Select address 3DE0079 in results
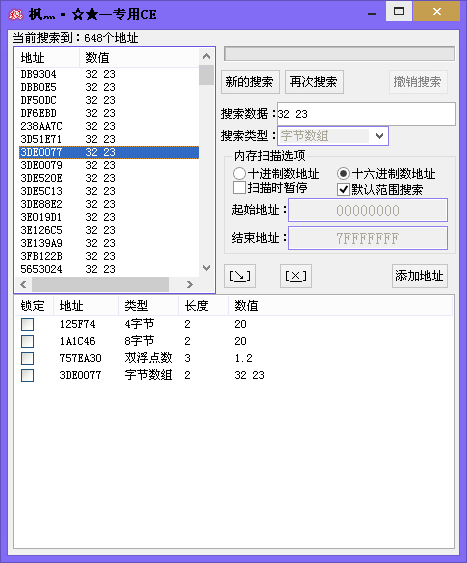Viewport: 467px width, 563px height. pyautogui.click(x=41, y=165)
